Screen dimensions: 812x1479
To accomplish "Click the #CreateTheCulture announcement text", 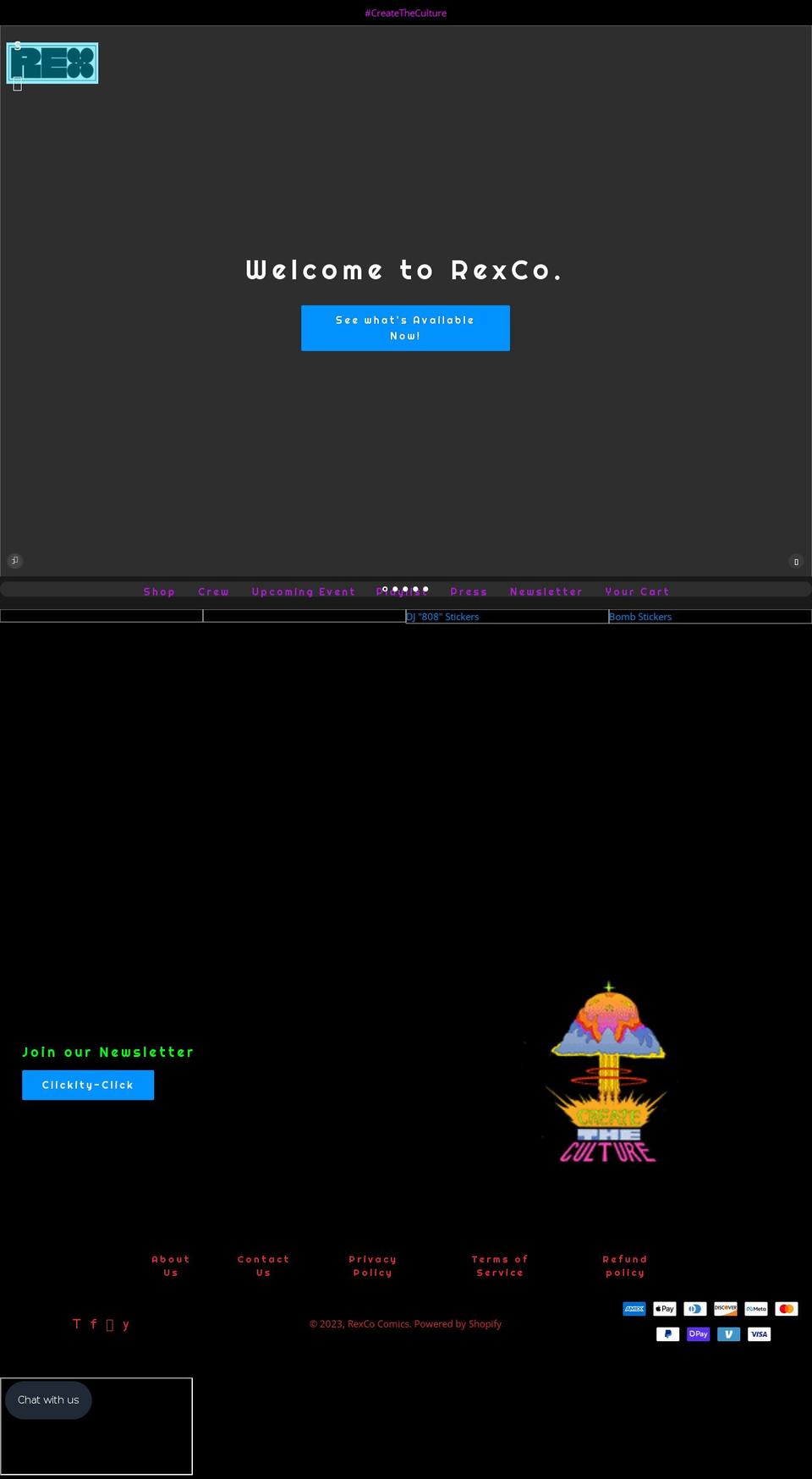I will [405, 13].
